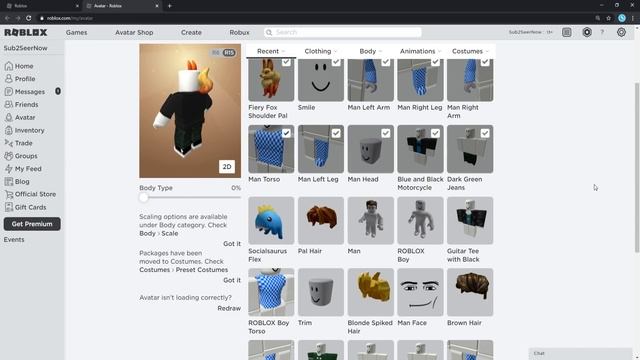The image size is (640, 360).
Task: Switch avatar preview to 2D
Action: [x=227, y=167]
